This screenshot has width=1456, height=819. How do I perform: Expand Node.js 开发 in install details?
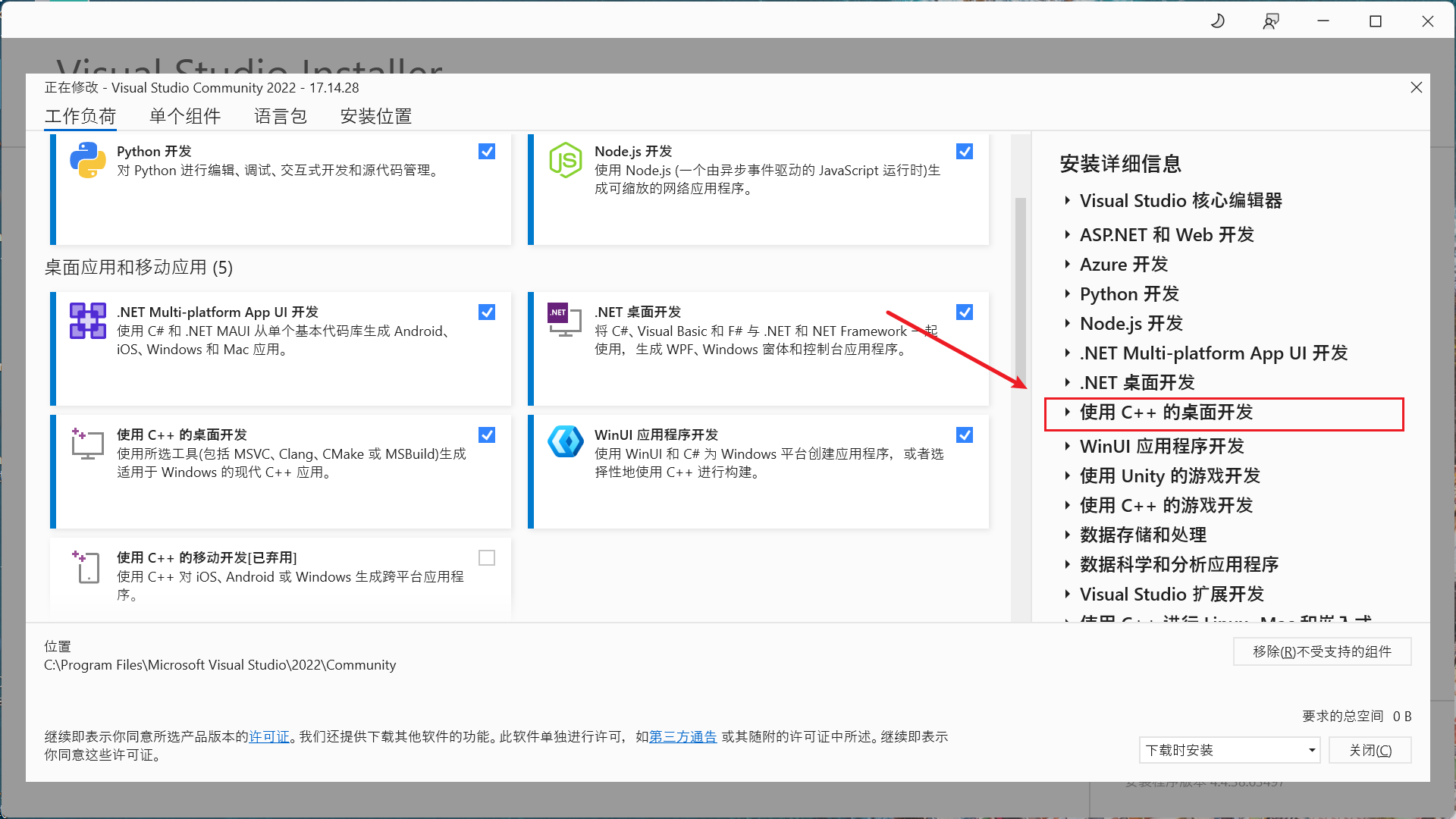[x=1067, y=324]
